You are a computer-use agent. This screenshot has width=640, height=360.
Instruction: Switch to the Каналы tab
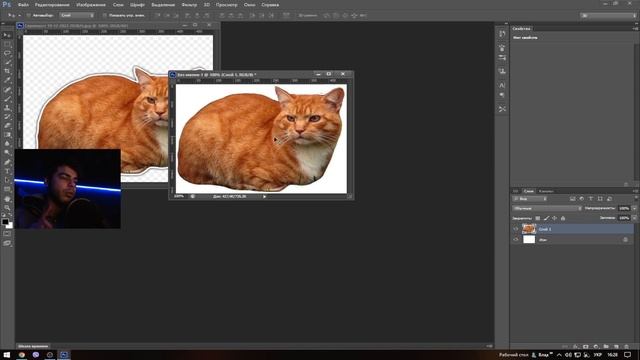click(546, 191)
